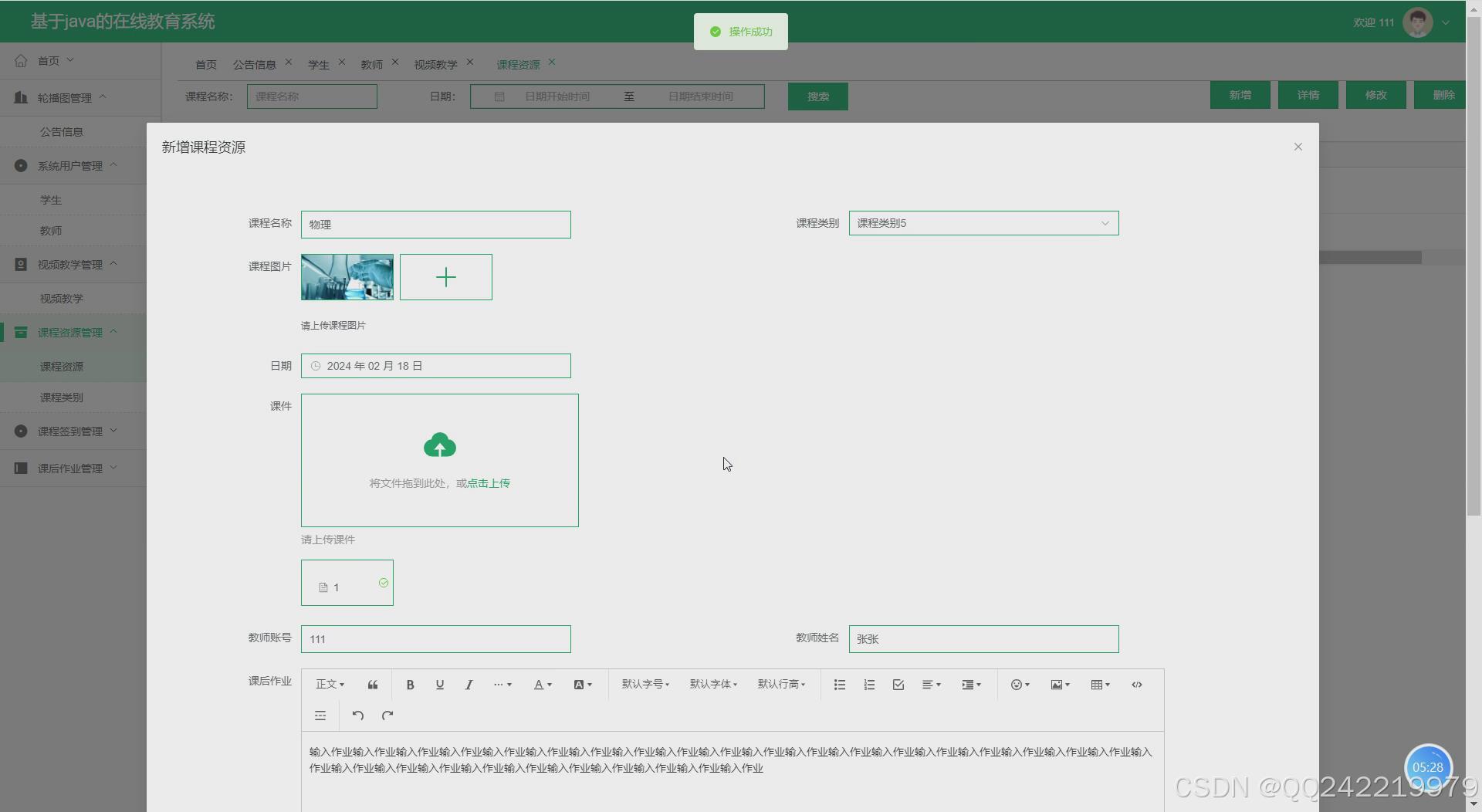
Task: Click the 搜索 search button
Action: pos(817,96)
